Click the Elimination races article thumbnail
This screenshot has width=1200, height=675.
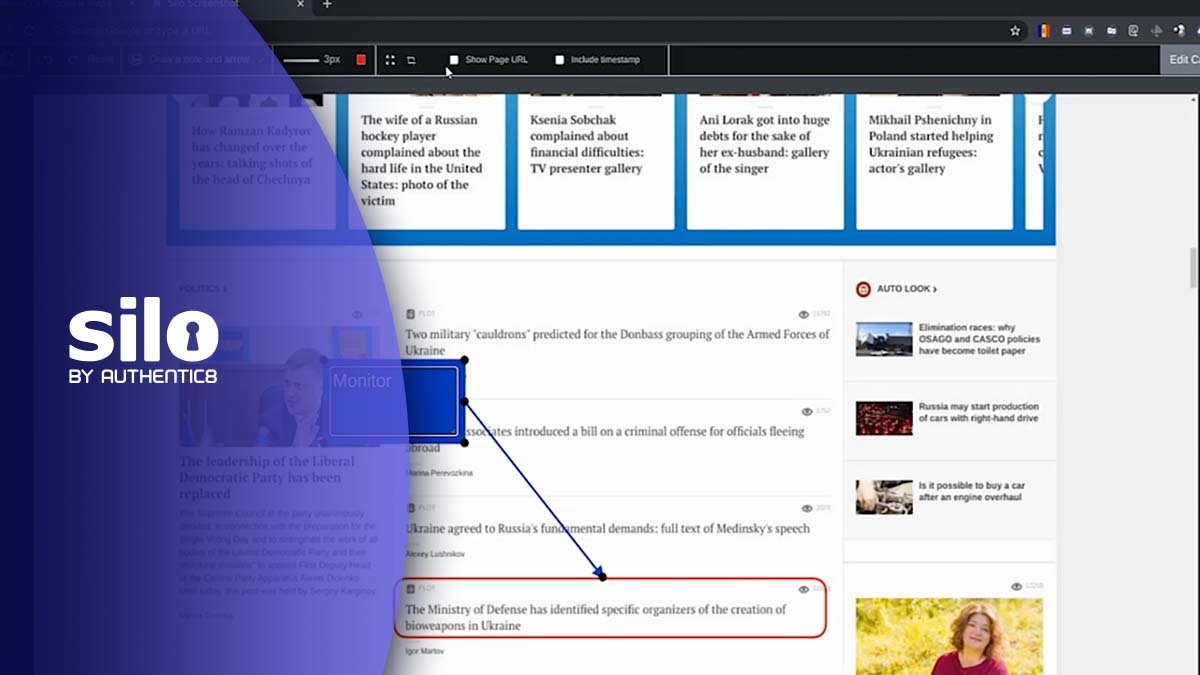click(x=884, y=339)
